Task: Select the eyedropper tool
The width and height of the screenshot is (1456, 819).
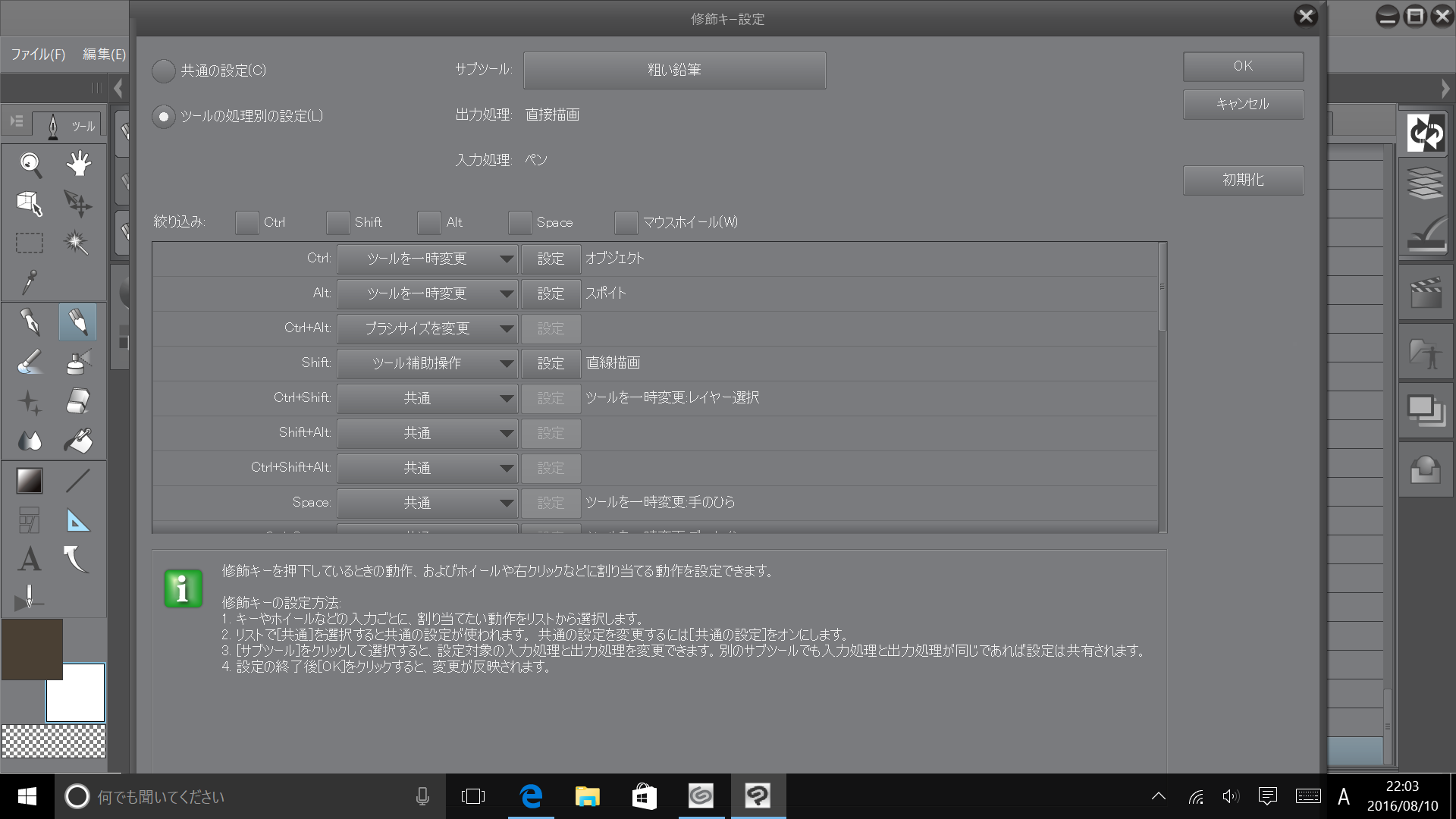Action: pos(30,282)
